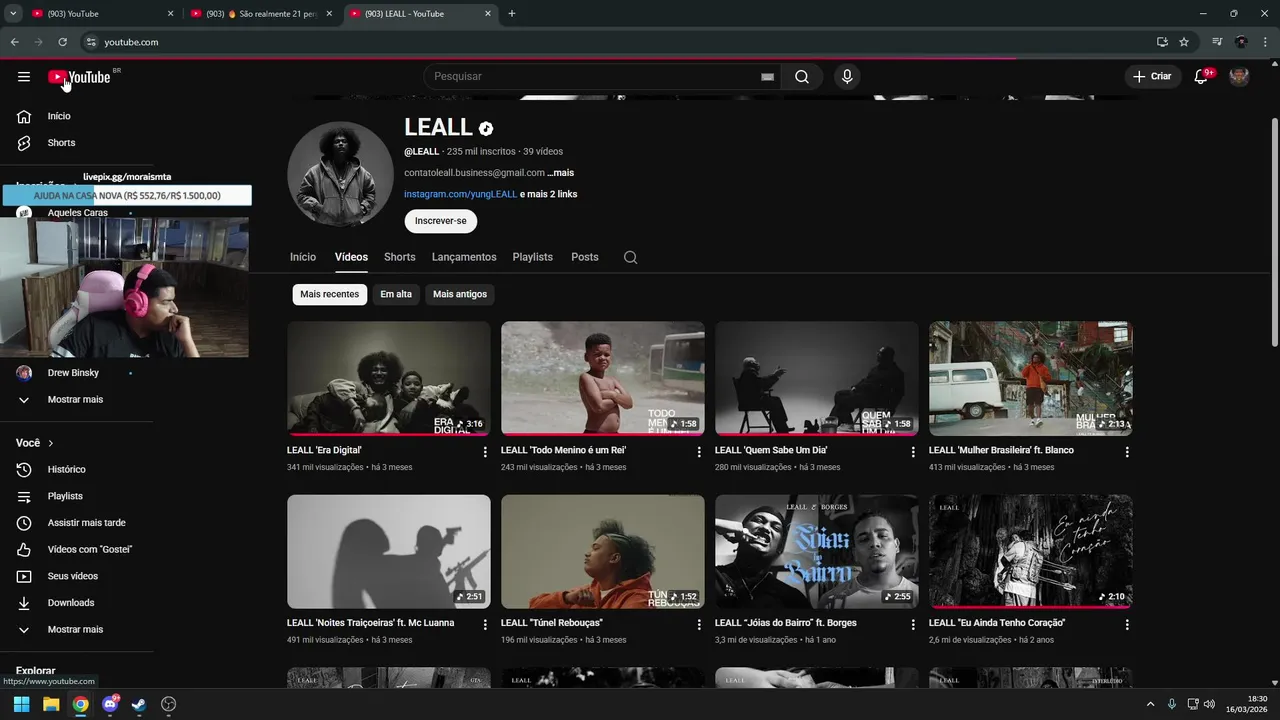Open the instagram.com/yungLEALL link
The image size is (1280, 720).
tap(460, 194)
